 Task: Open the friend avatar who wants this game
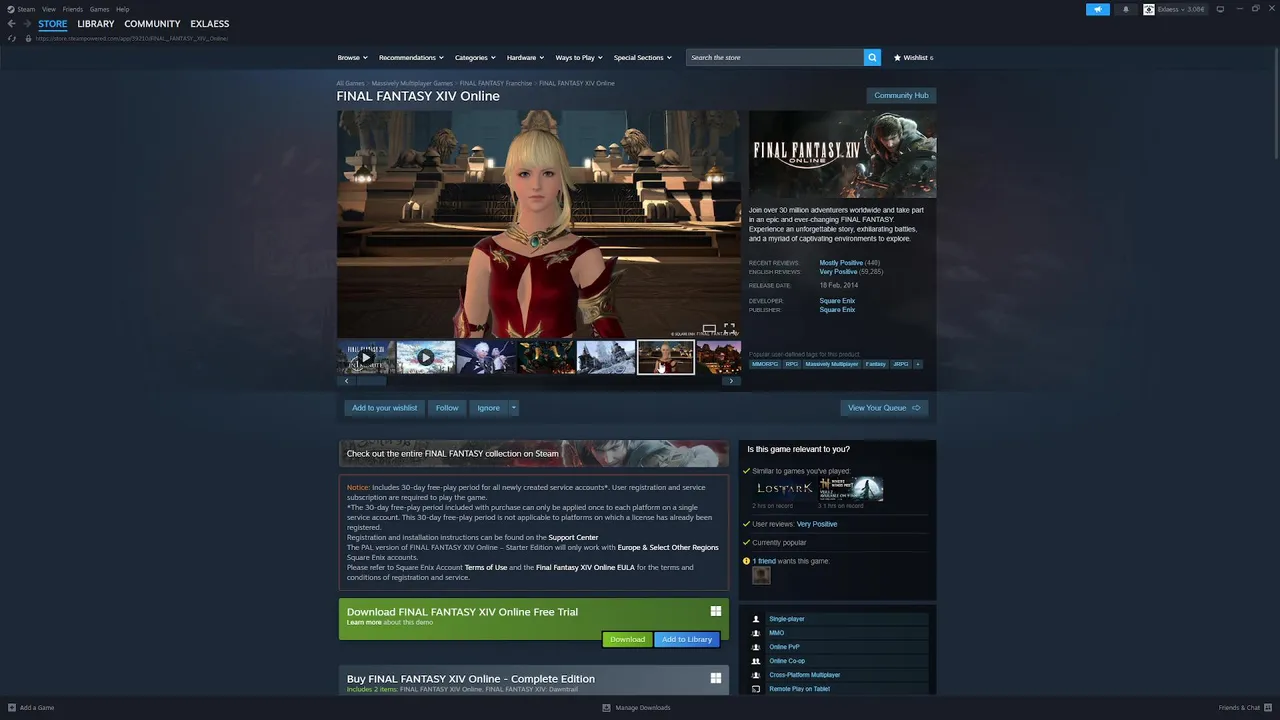[x=762, y=575]
